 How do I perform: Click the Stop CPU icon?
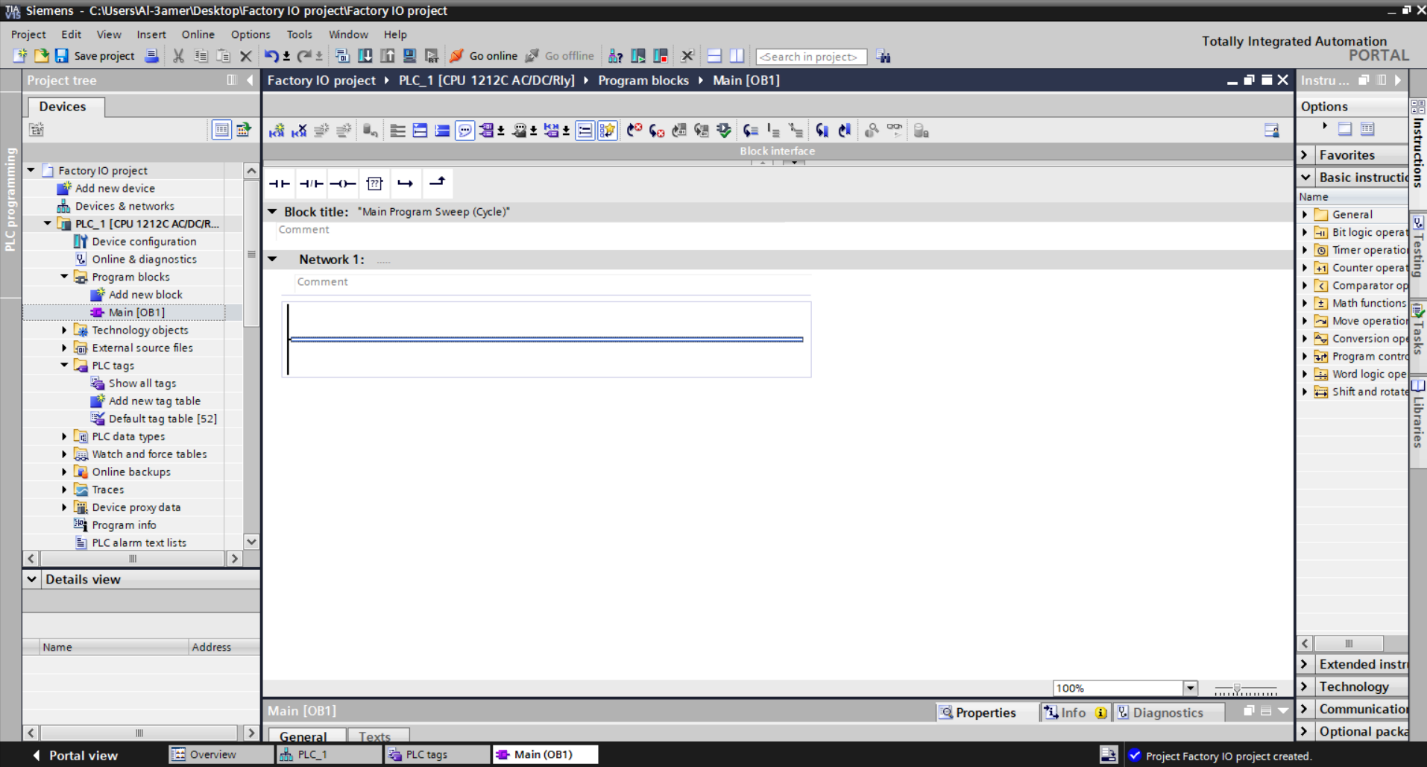[x=661, y=56]
